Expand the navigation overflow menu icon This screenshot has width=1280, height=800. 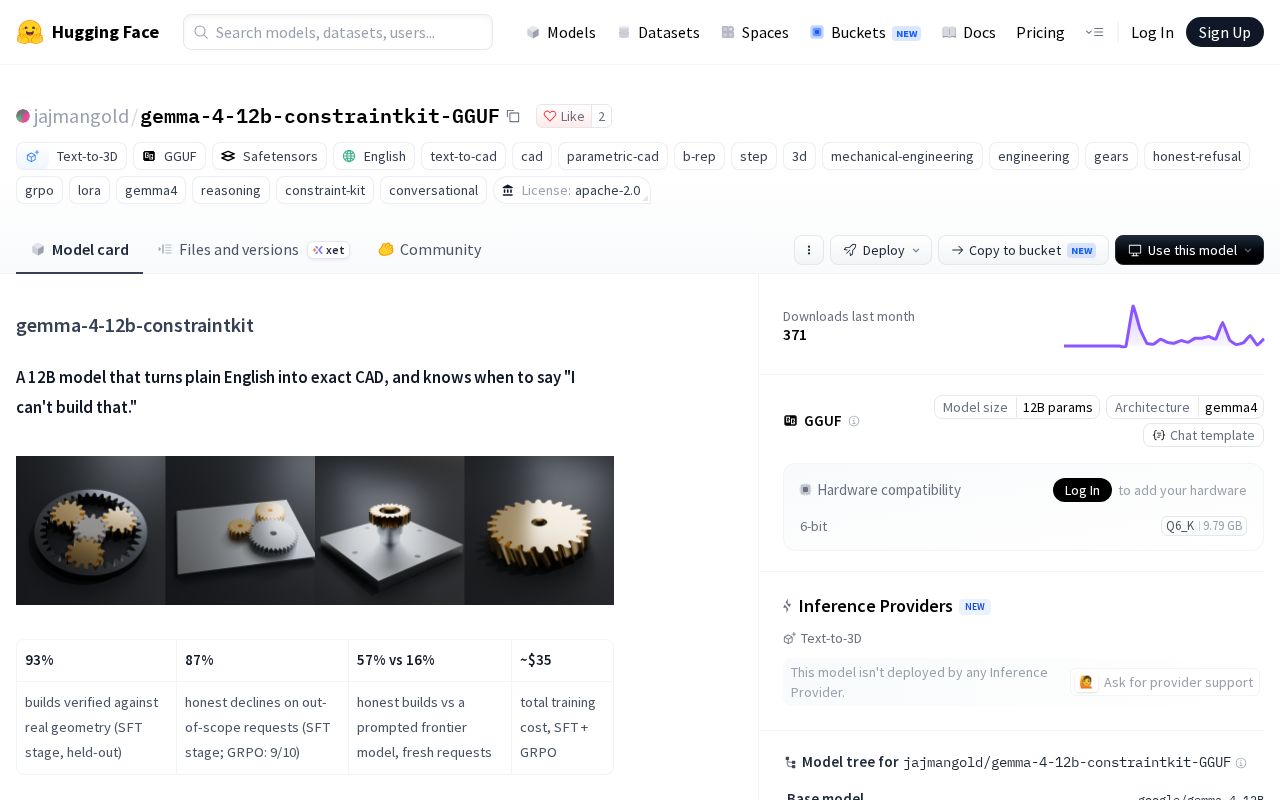(1094, 32)
